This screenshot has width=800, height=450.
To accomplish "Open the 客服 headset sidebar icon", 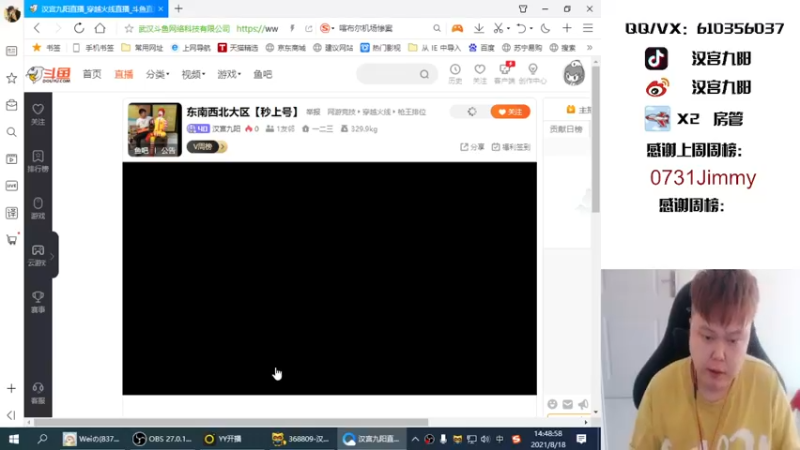I will pos(38,393).
